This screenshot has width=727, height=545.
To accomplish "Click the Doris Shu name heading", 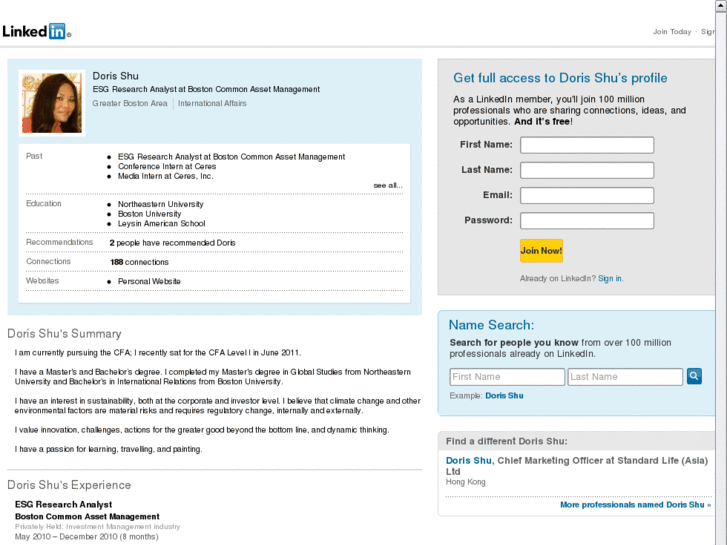I will (115, 76).
